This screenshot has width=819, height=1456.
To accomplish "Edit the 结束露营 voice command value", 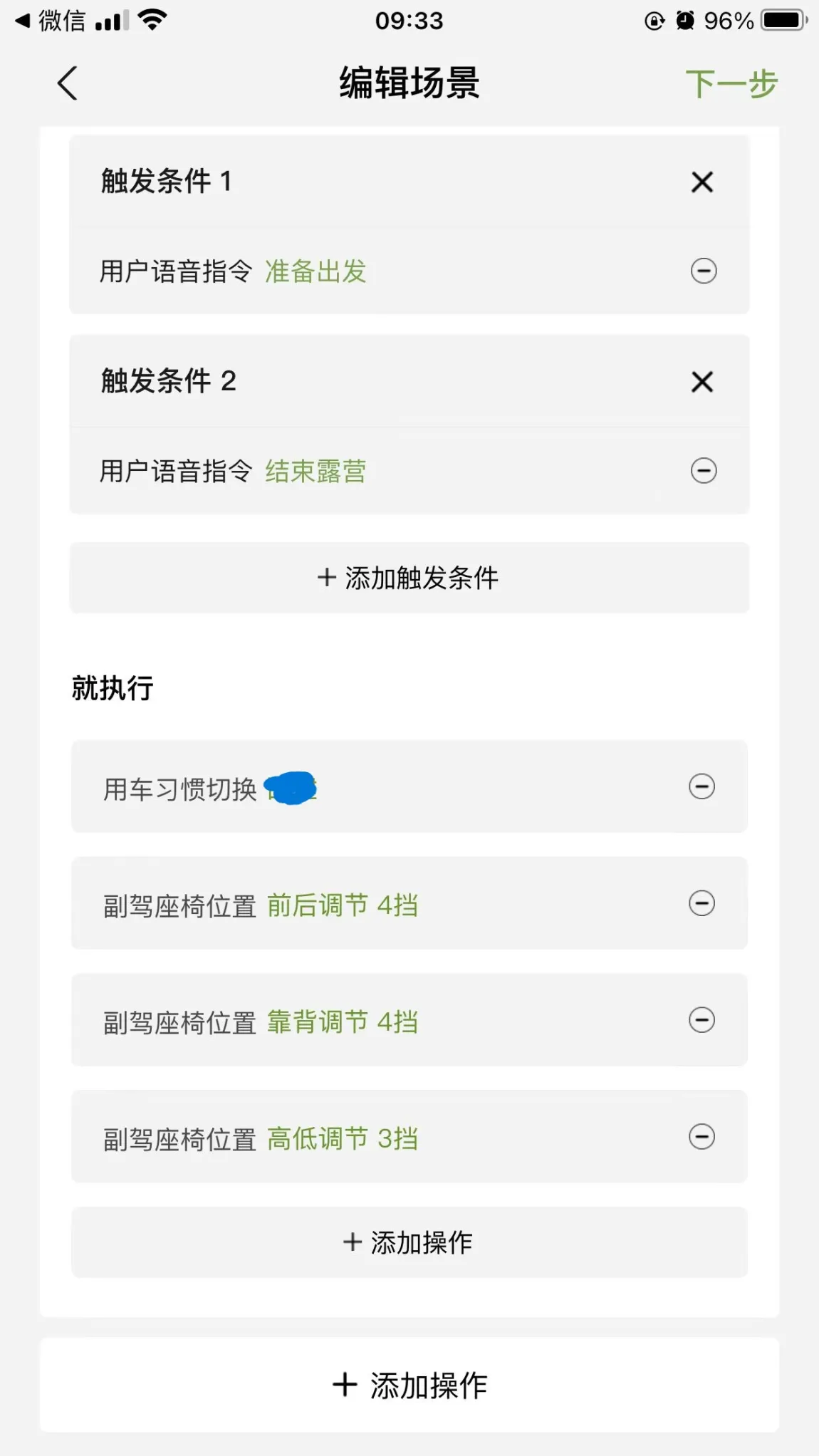I will [315, 471].
